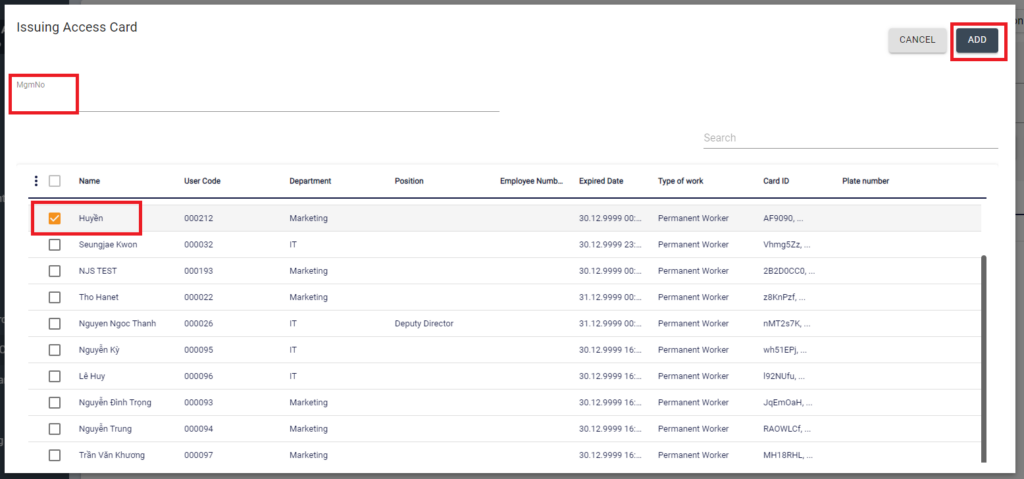This screenshot has width=1024, height=479.
Task: Sort by the Name column header
Action: (x=90, y=181)
